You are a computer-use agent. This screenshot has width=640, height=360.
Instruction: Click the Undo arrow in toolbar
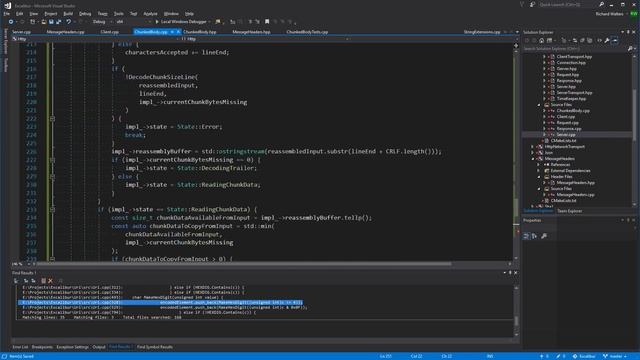69,22
